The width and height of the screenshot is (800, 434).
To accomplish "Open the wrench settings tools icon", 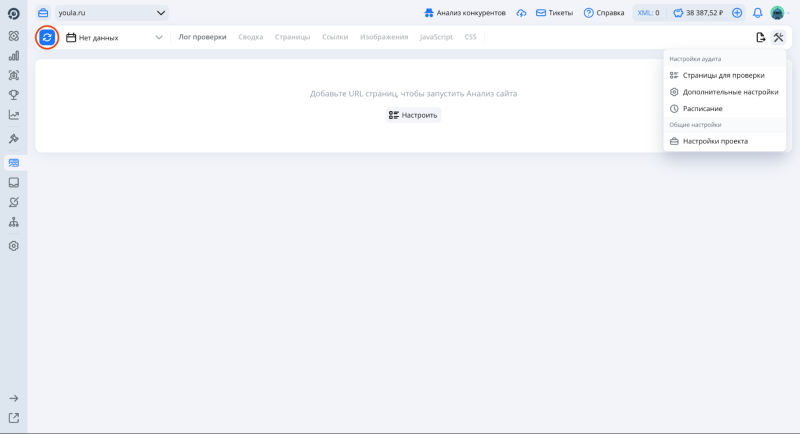I will 778,37.
